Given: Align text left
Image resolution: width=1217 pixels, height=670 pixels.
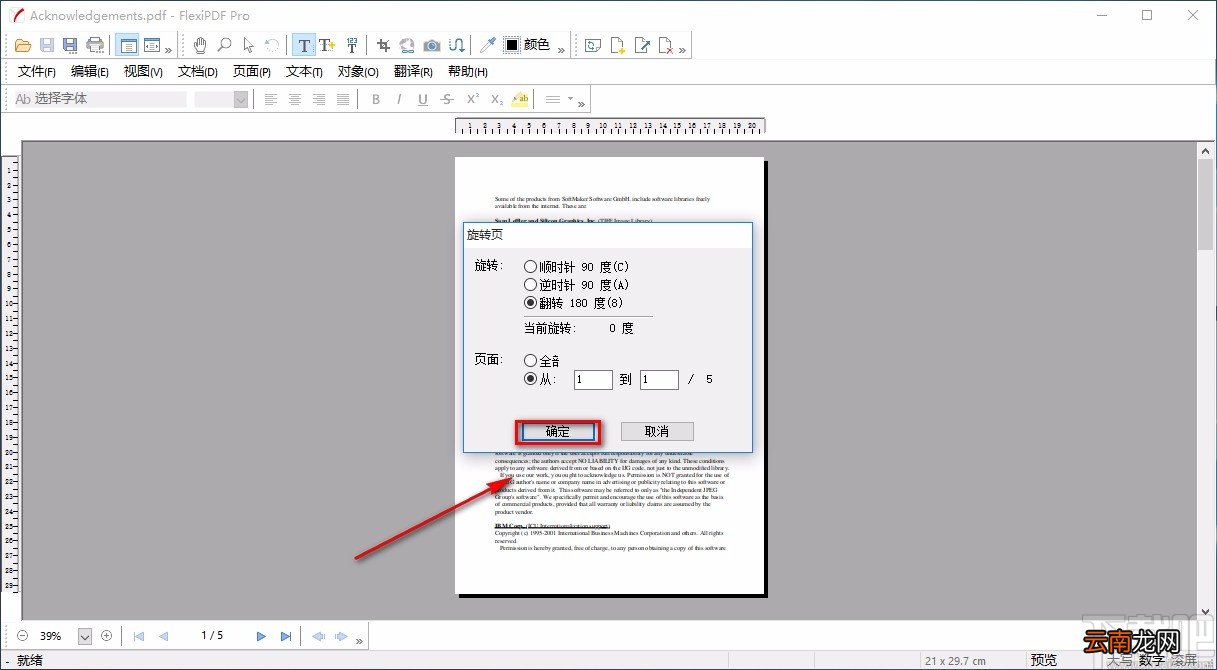Looking at the screenshot, I should pyautogui.click(x=271, y=99).
